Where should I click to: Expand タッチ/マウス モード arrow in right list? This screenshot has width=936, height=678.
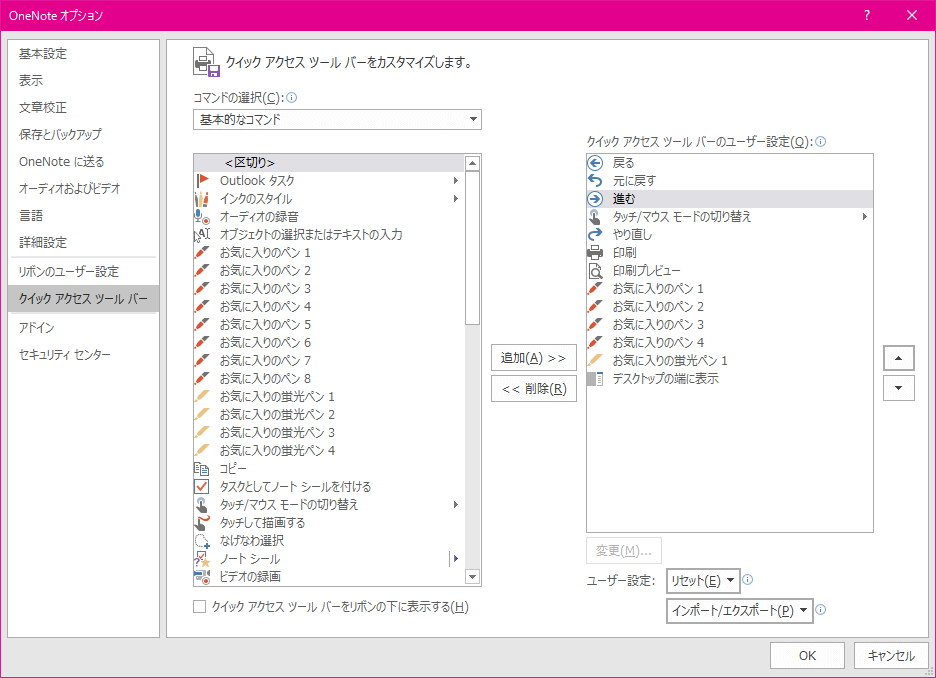[864, 216]
